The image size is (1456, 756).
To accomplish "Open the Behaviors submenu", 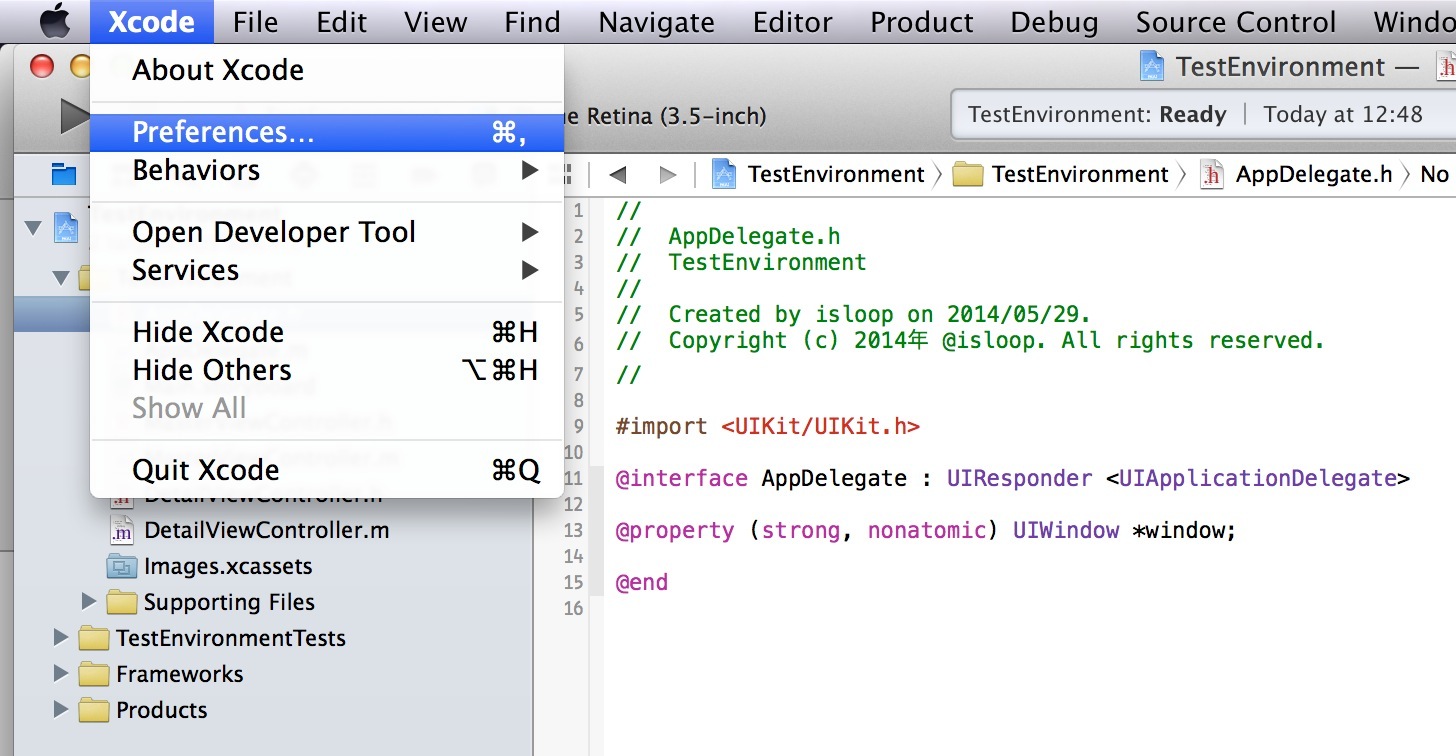I will pyautogui.click(x=327, y=171).
